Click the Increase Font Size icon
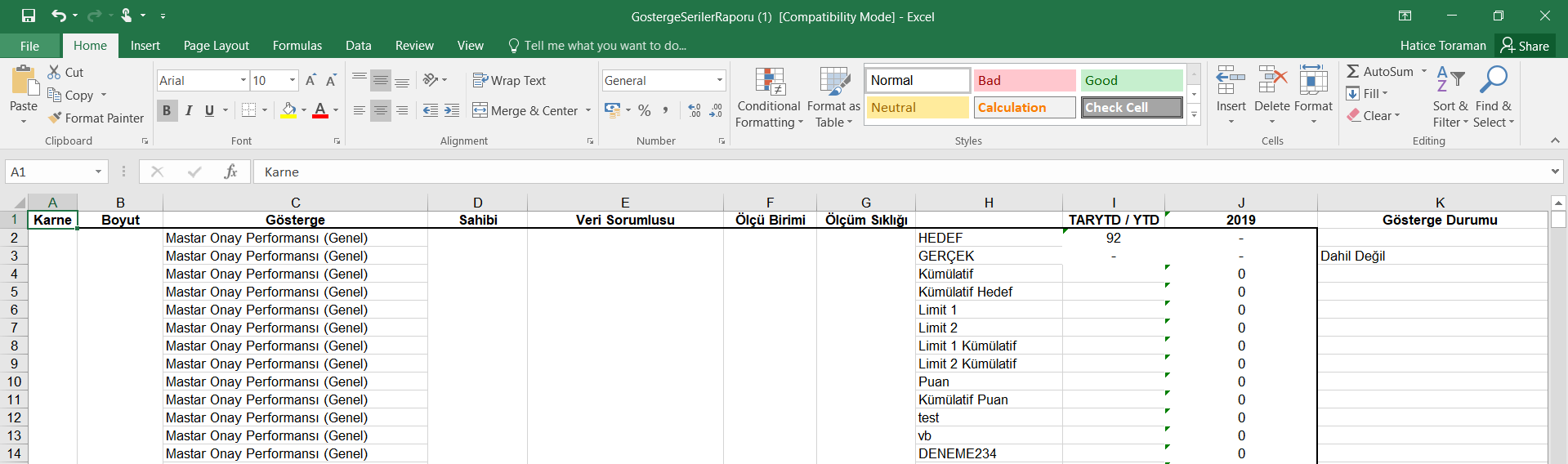 pyautogui.click(x=310, y=80)
